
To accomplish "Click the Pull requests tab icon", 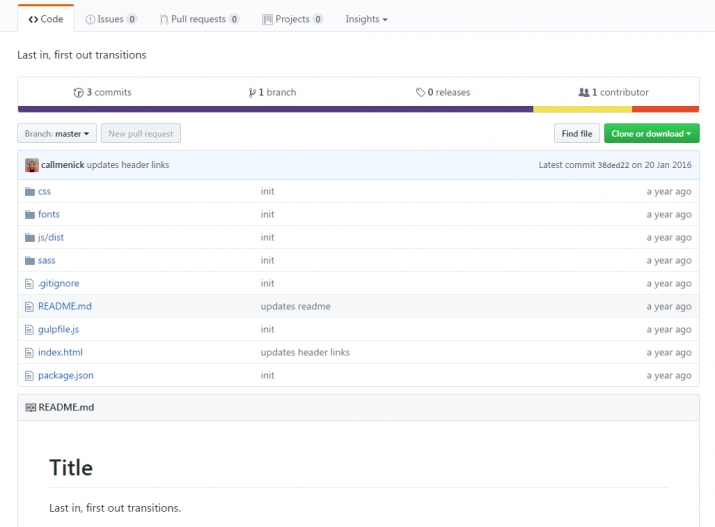I will tap(164, 20).
